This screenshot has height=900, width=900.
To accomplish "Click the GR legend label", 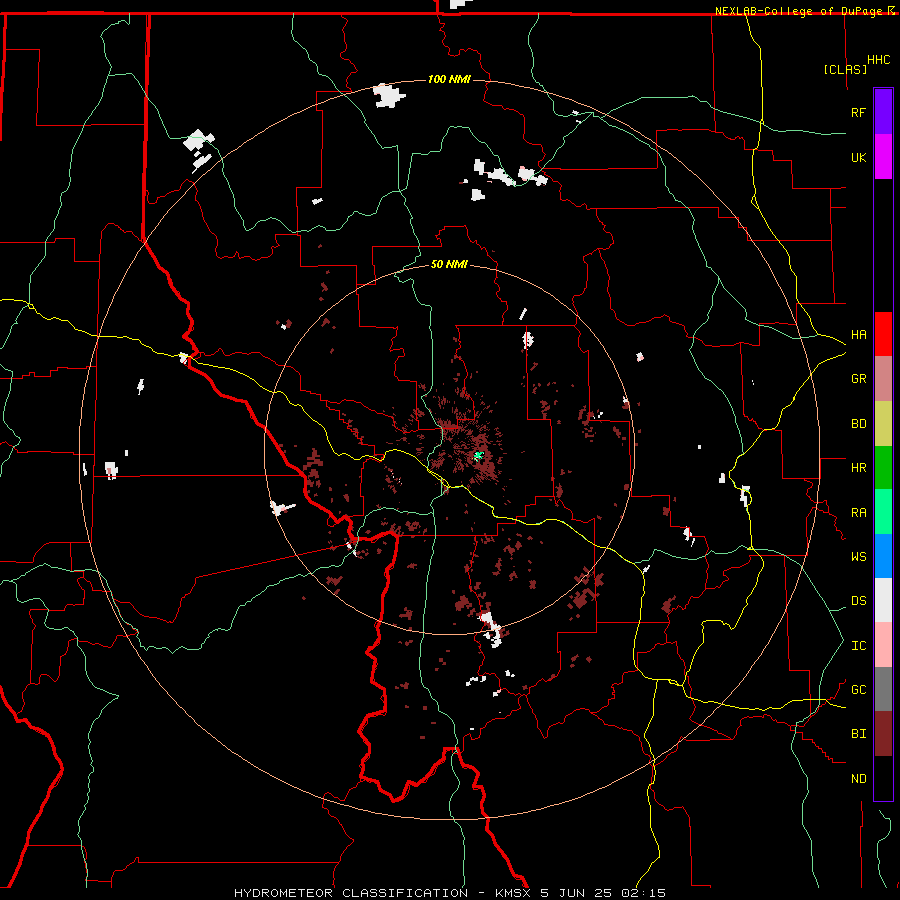I will [x=858, y=379].
